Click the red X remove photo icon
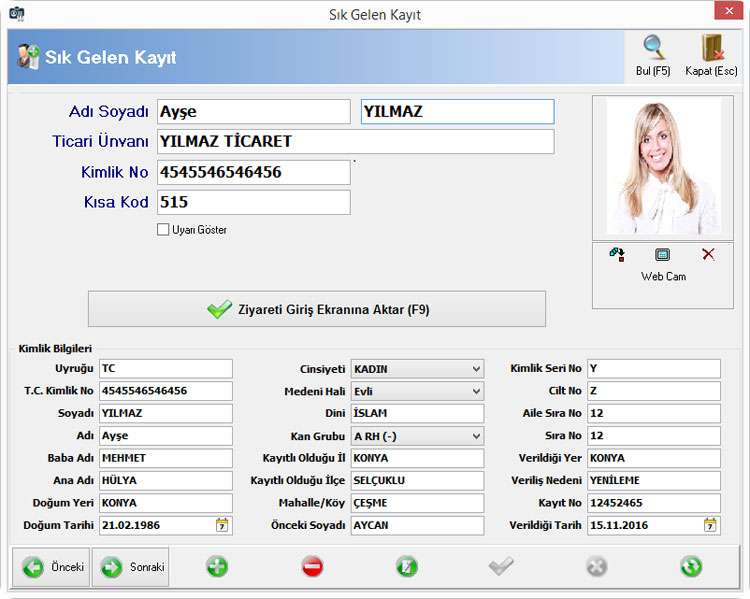 click(708, 255)
